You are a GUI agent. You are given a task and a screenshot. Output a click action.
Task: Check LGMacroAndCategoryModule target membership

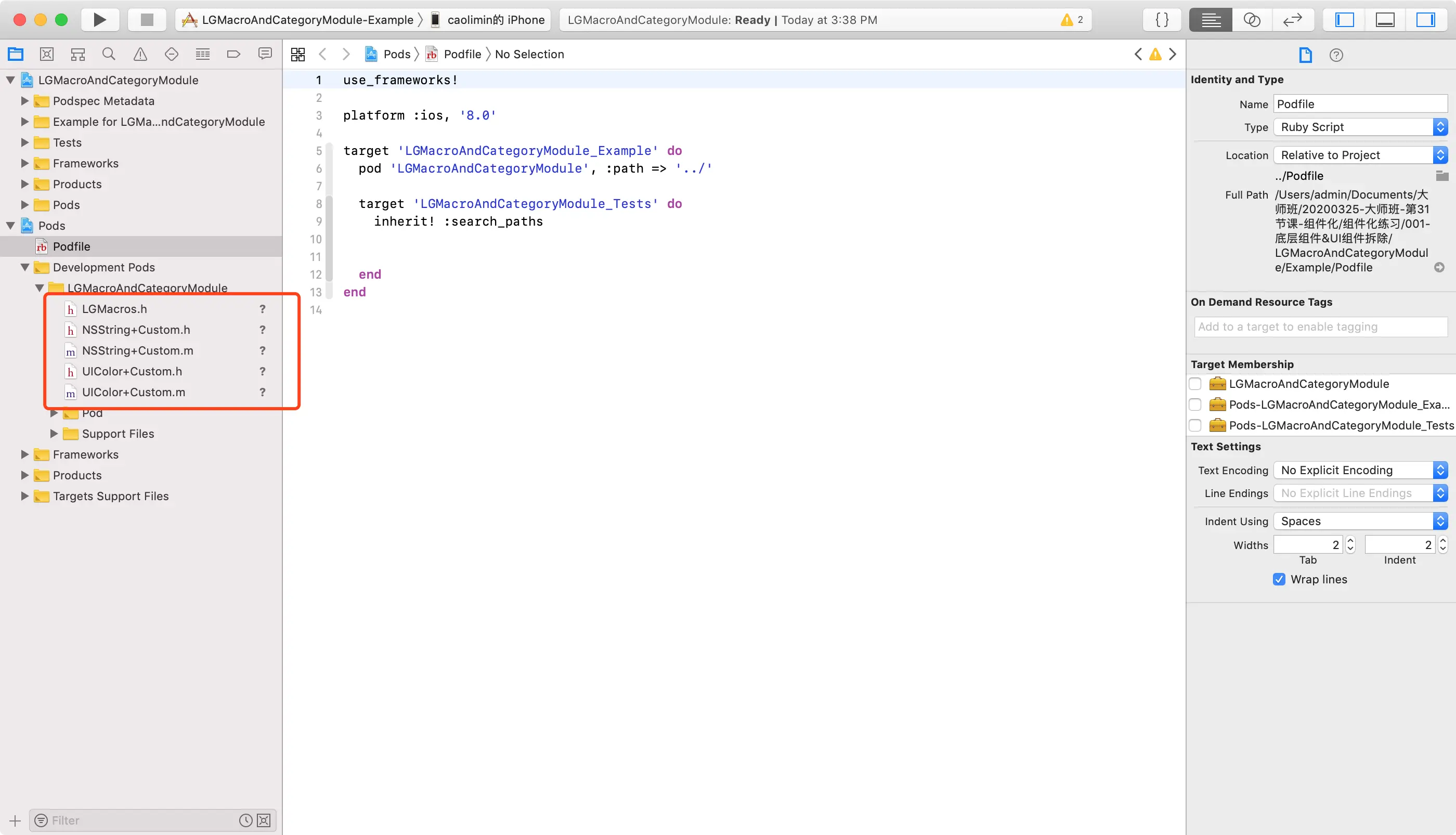coord(1195,384)
